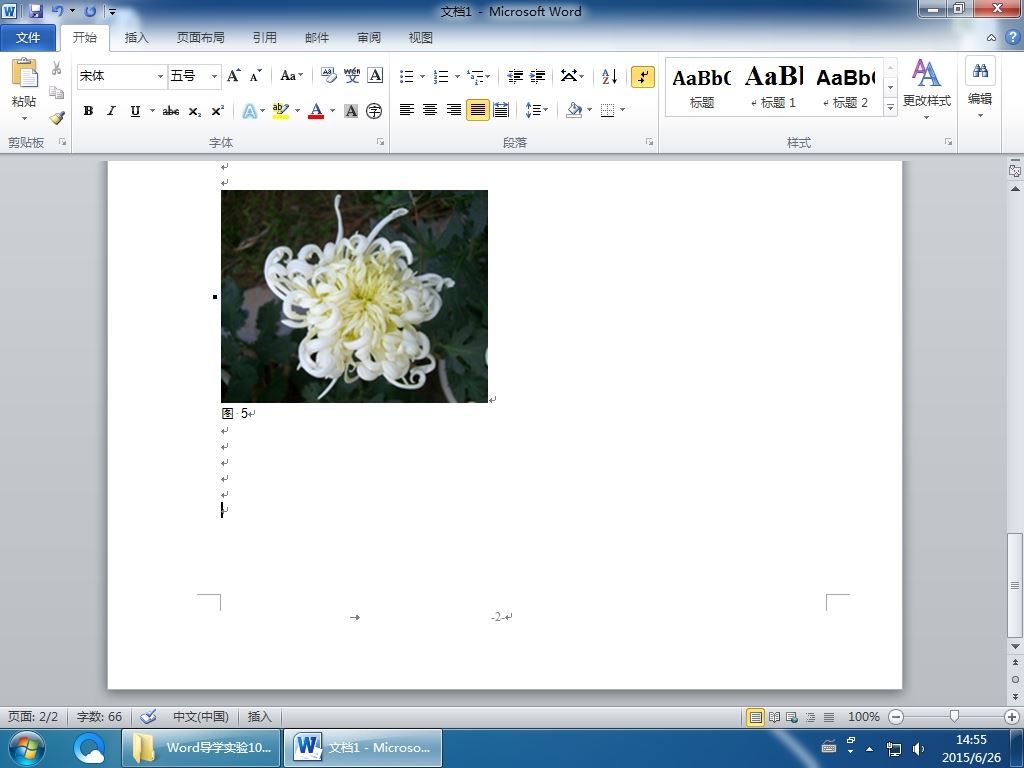Apply the 标题 1 style
The width and height of the screenshot is (1024, 768).
(774, 86)
